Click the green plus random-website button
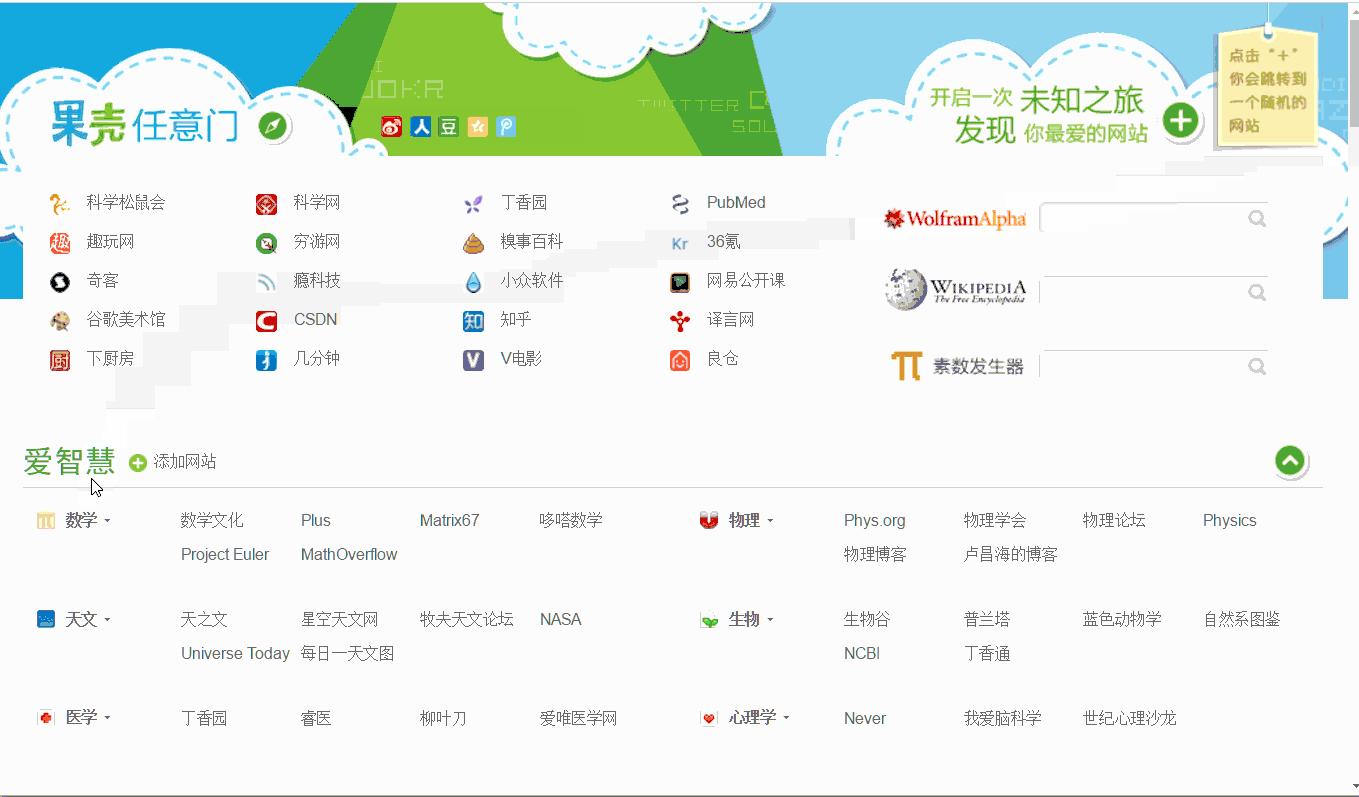This screenshot has height=797, width=1359. pos(1181,119)
